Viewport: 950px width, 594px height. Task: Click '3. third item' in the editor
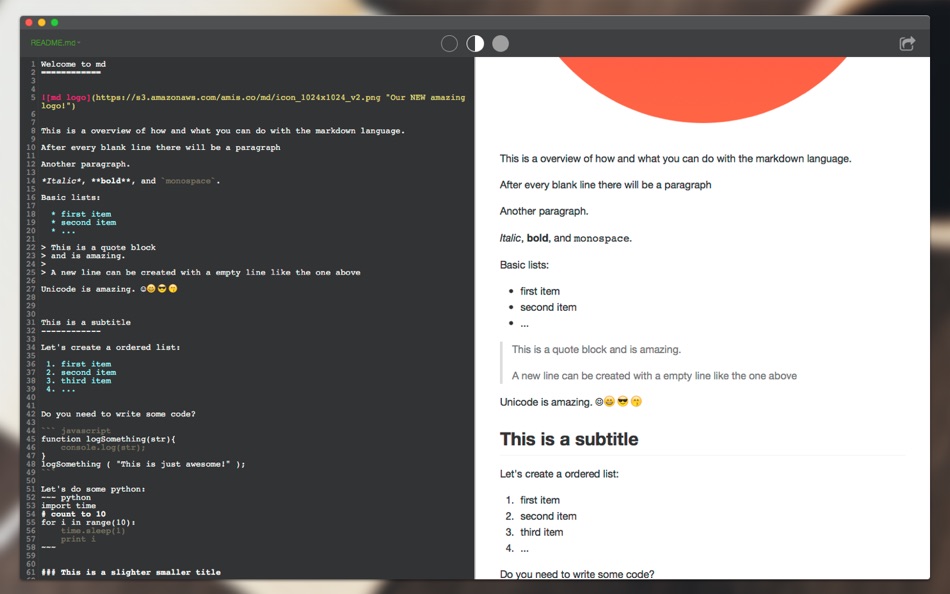tap(79, 381)
